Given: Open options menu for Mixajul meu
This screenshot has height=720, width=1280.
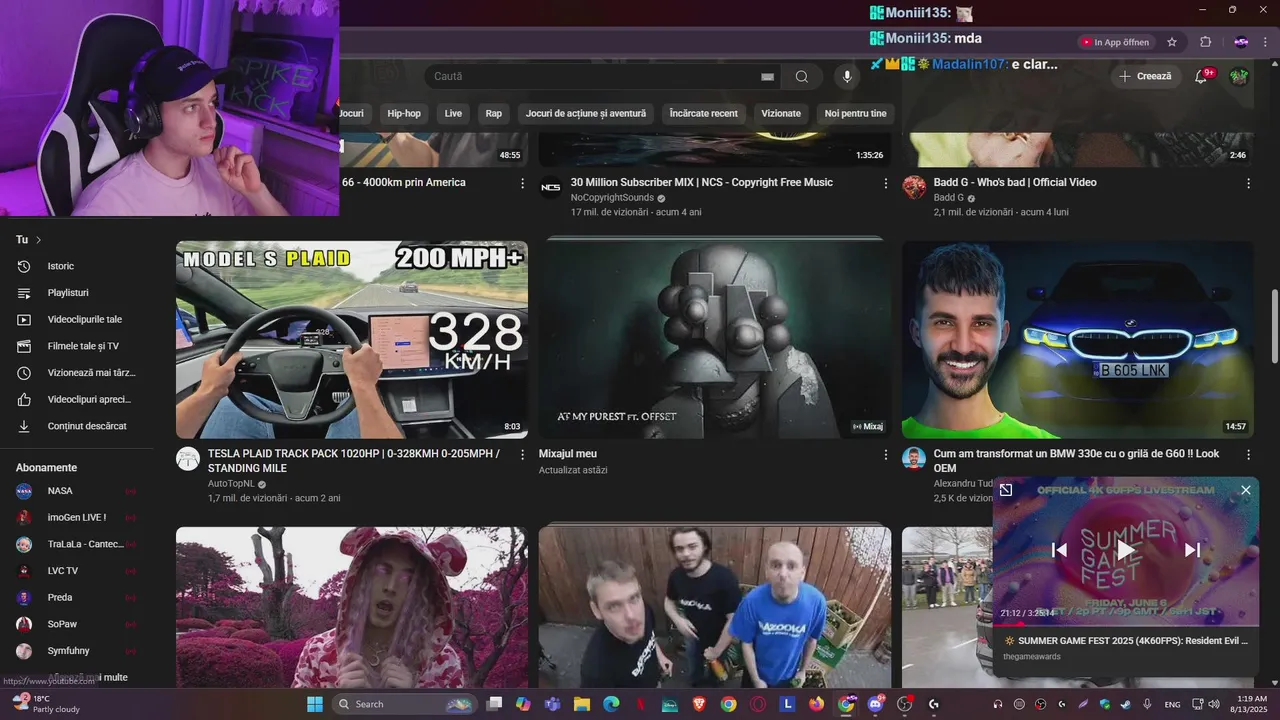Looking at the screenshot, I should point(885,455).
